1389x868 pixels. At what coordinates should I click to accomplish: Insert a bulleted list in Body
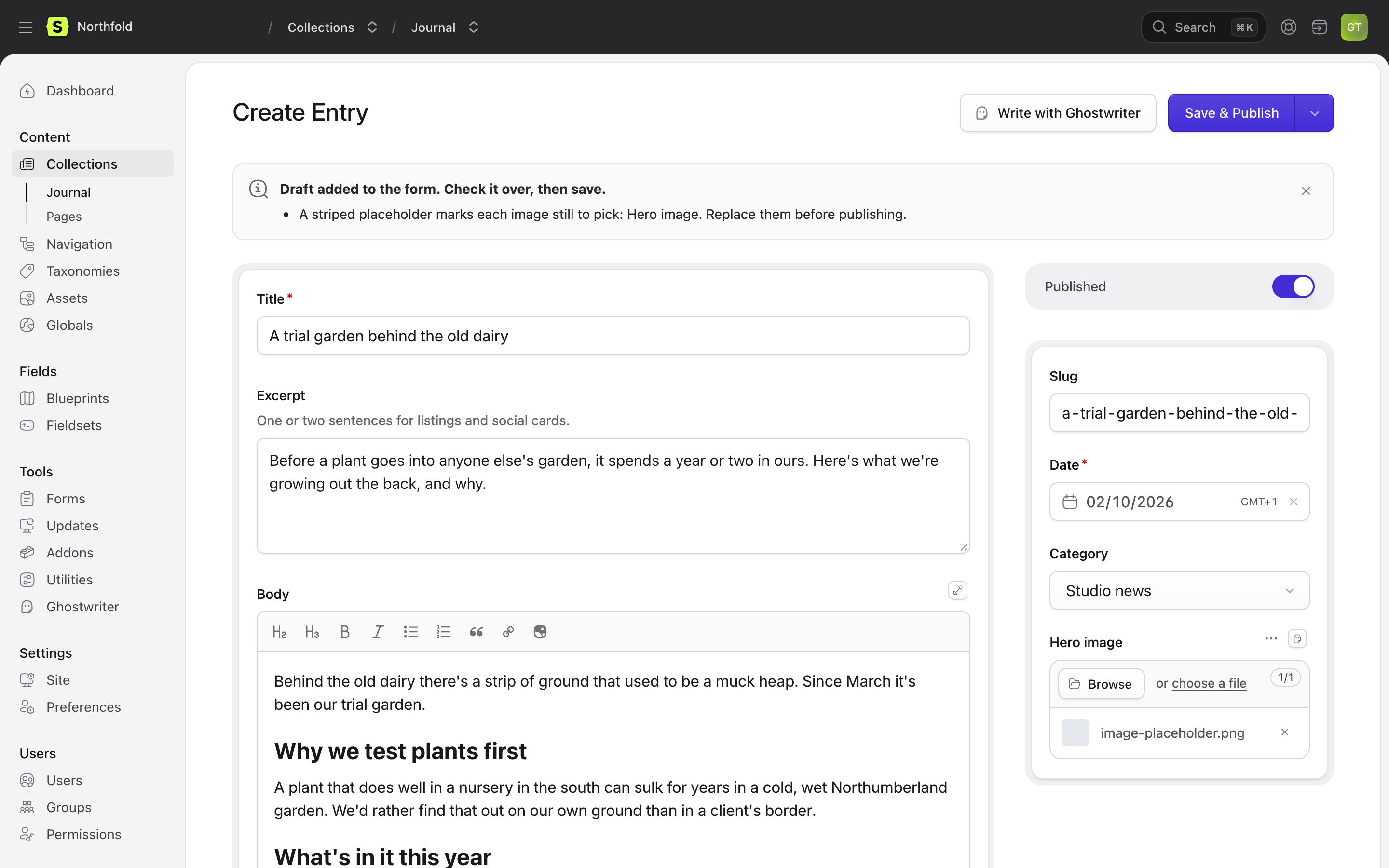(x=410, y=632)
